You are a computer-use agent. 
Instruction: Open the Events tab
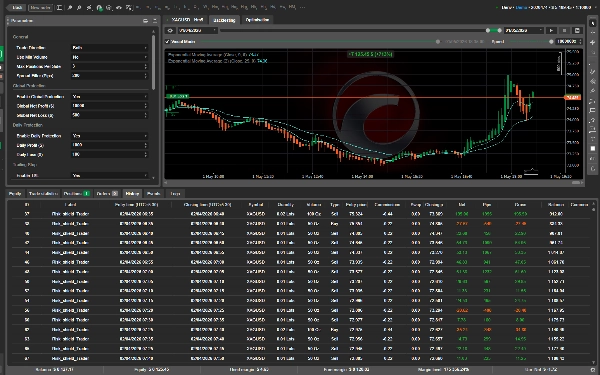click(x=153, y=194)
